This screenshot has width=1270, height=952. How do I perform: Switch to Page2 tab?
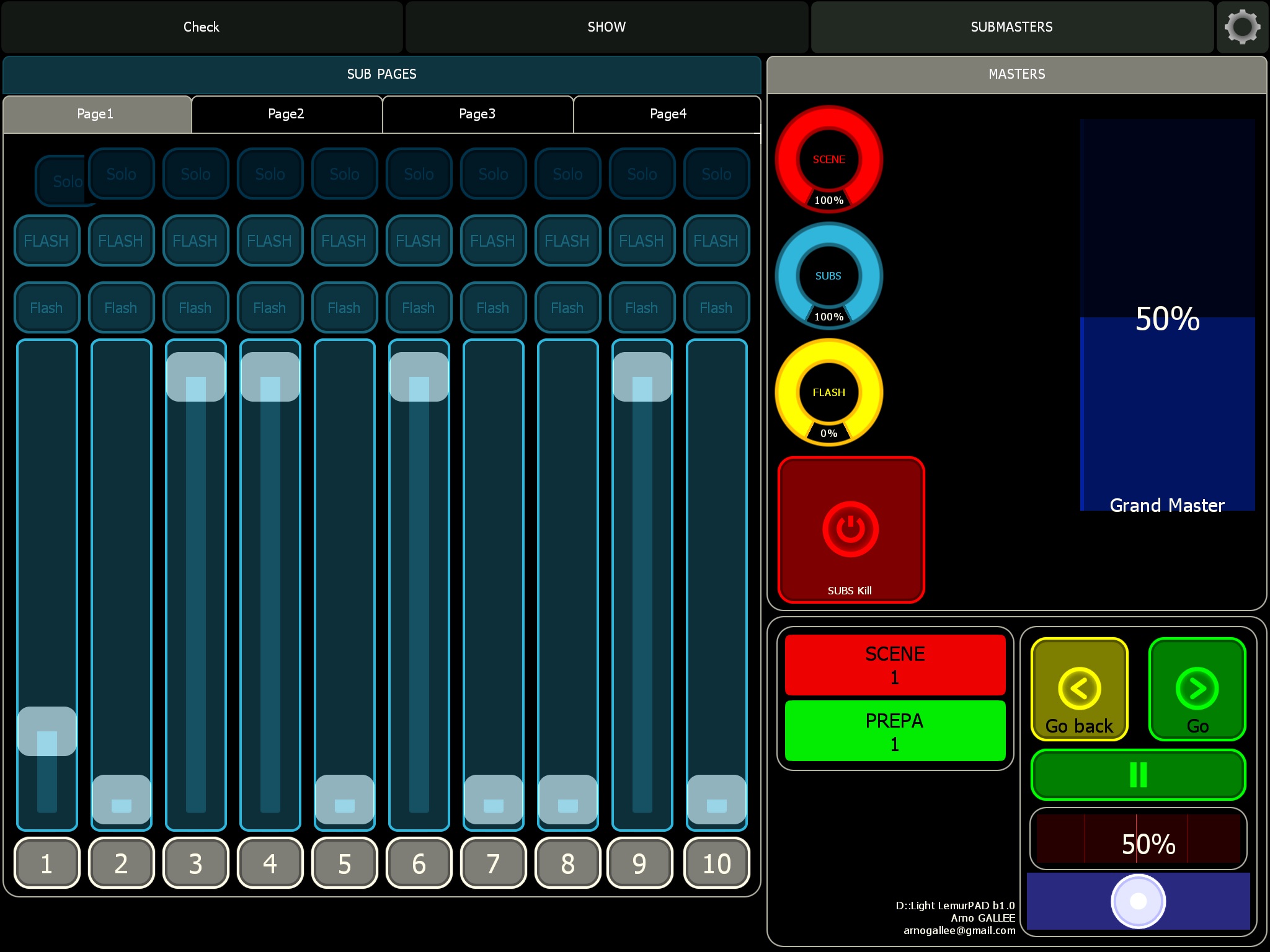click(286, 114)
